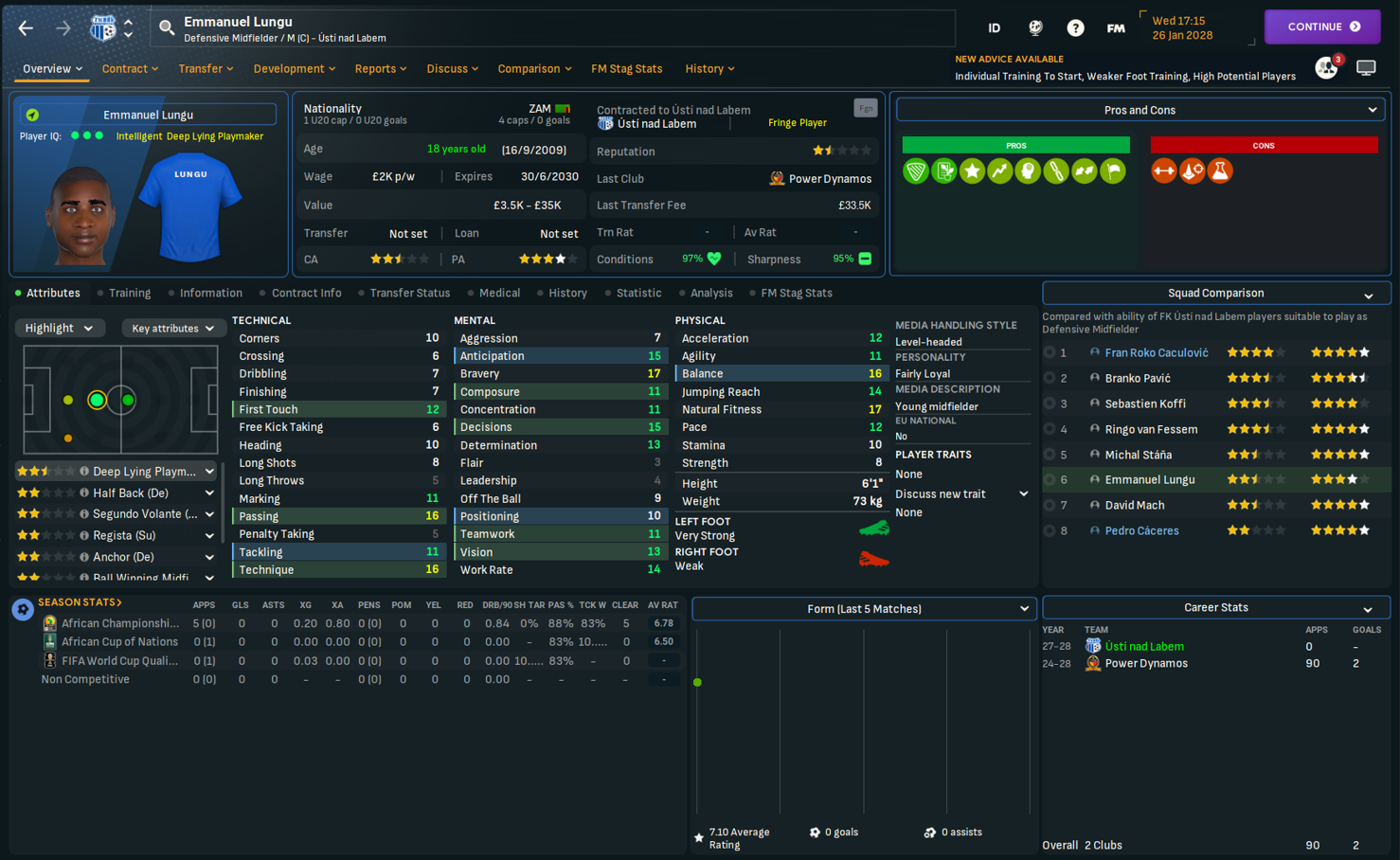This screenshot has height=860, width=1400.
Task: Open the FM menu icon
Action: pyautogui.click(x=1116, y=28)
